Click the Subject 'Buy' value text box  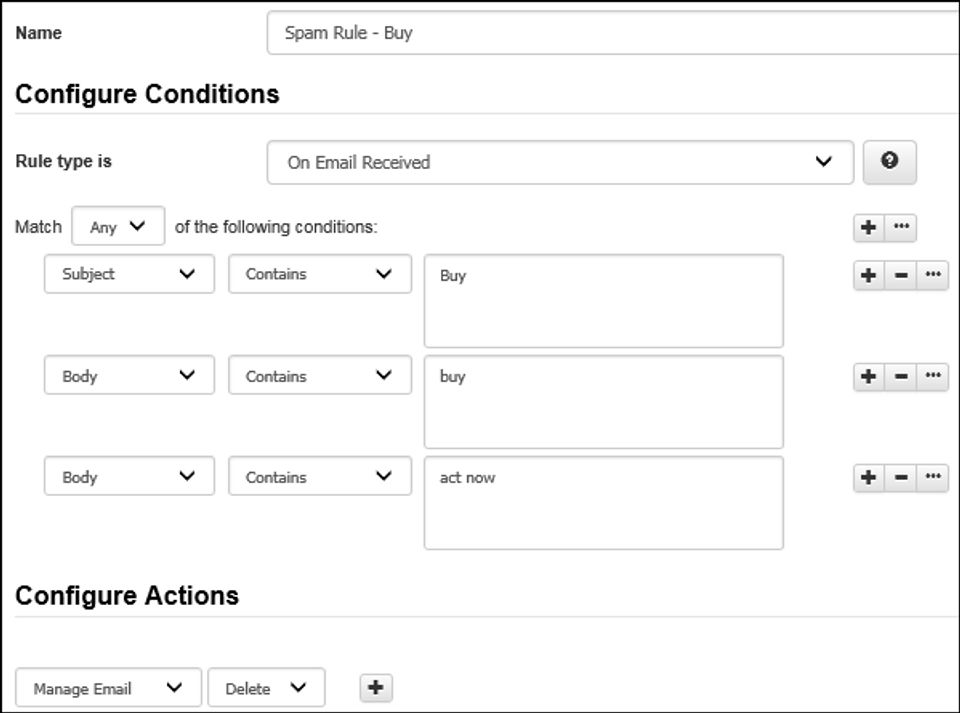click(603, 301)
